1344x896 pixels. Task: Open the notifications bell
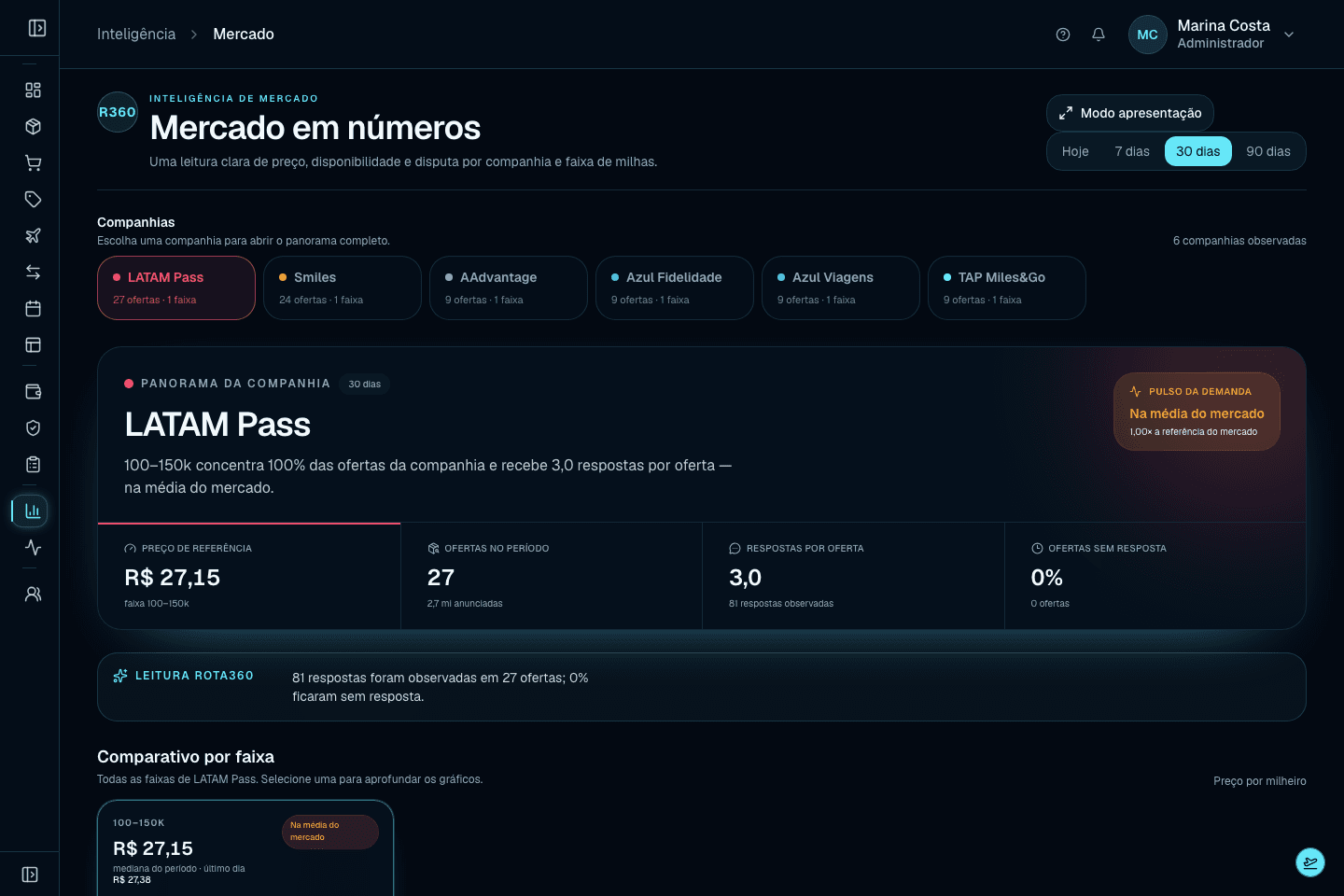click(1099, 35)
